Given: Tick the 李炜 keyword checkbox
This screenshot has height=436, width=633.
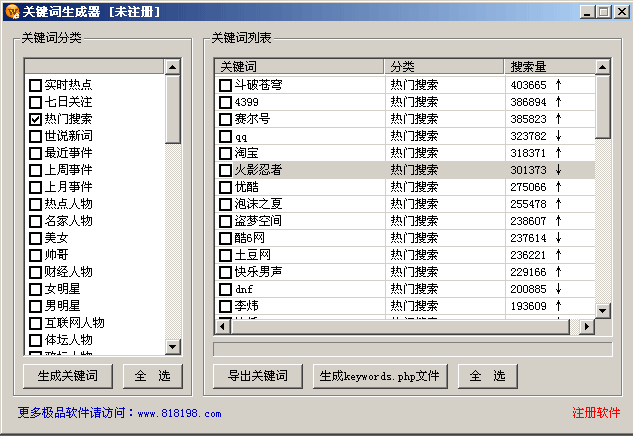Looking at the screenshot, I should pyautogui.click(x=225, y=306).
